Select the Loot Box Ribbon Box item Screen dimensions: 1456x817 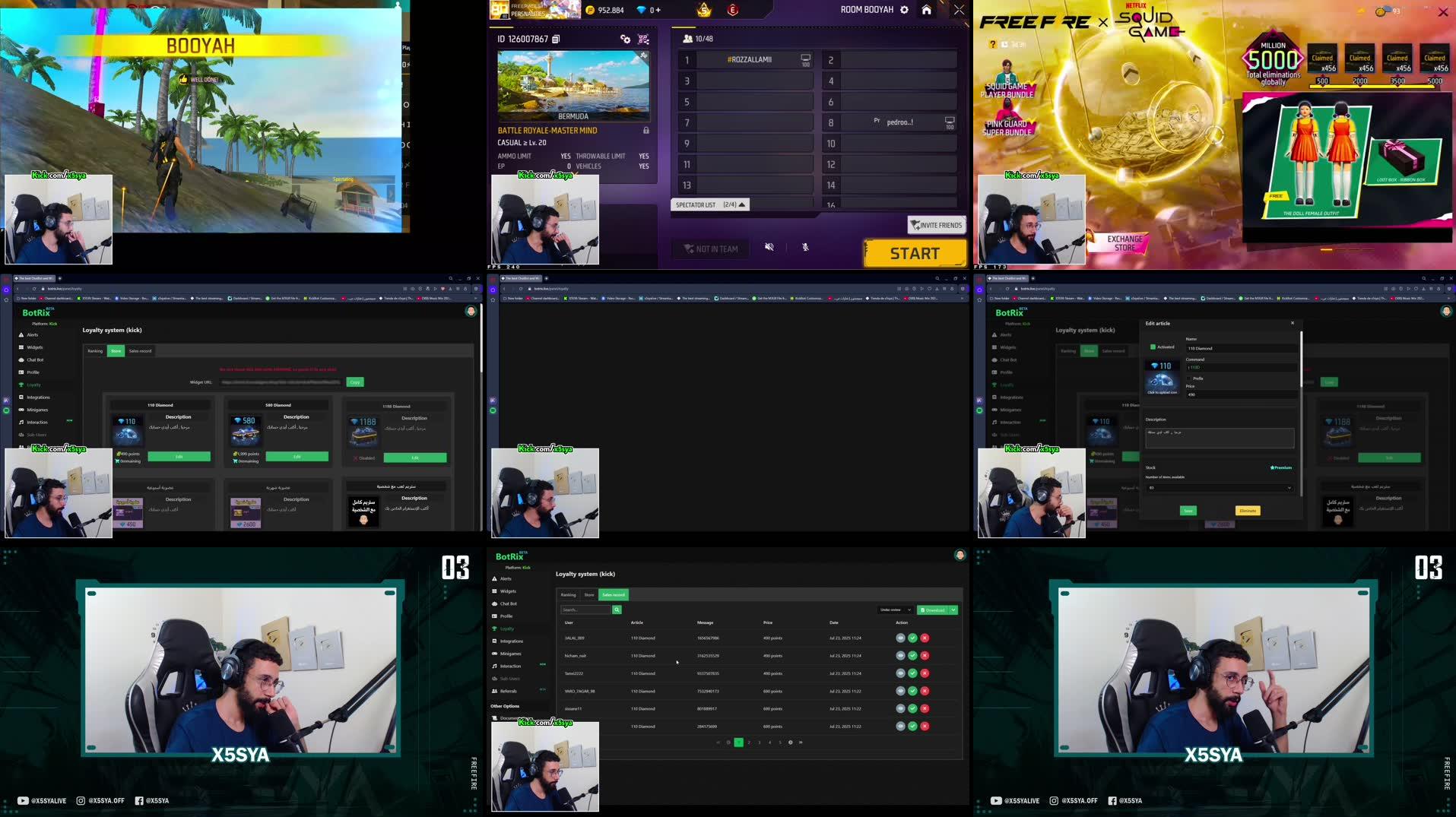[1401, 160]
